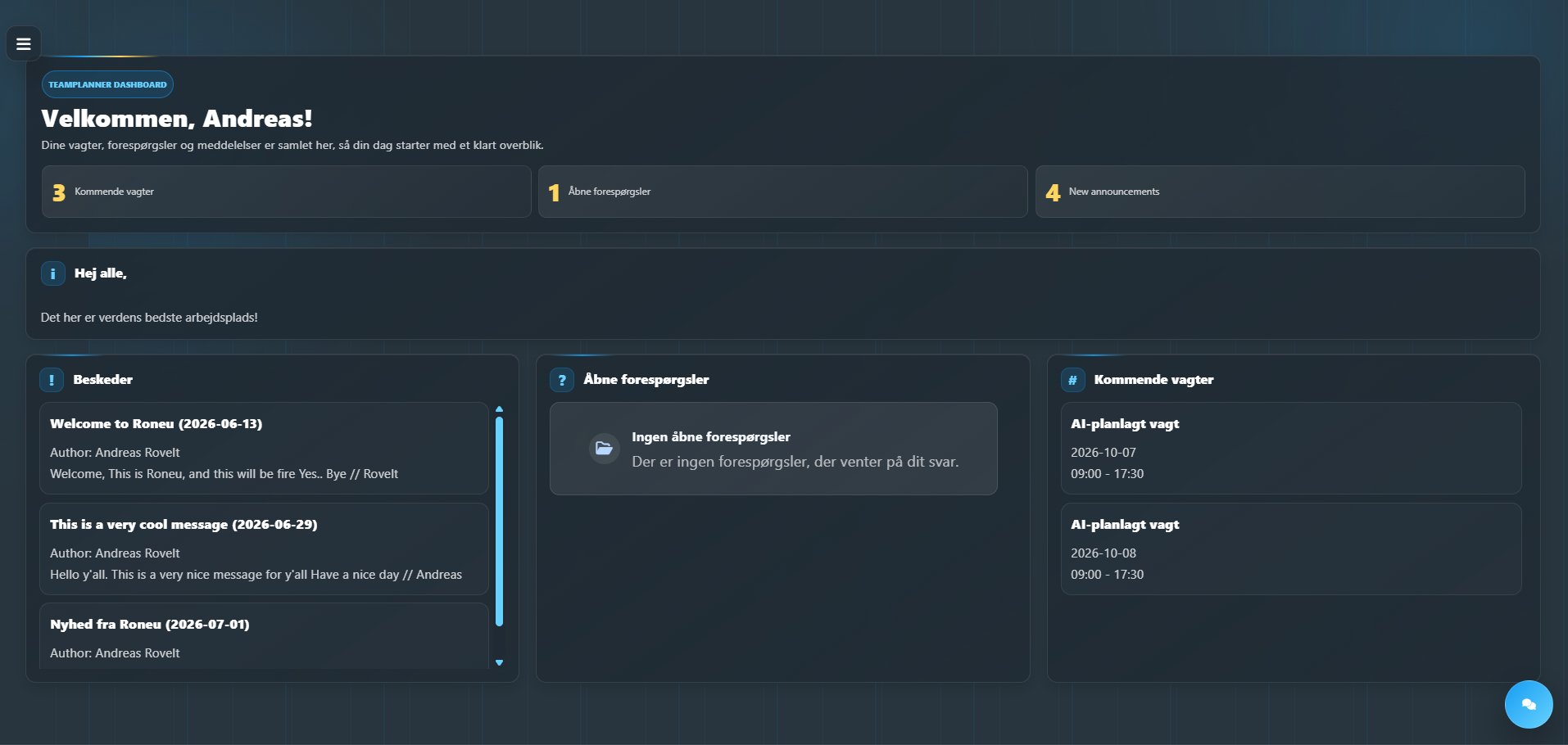The width and height of the screenshot is (1568, 745).
Task: Click the Velkommen, Andreas! heading
Action: coord(177,119)
